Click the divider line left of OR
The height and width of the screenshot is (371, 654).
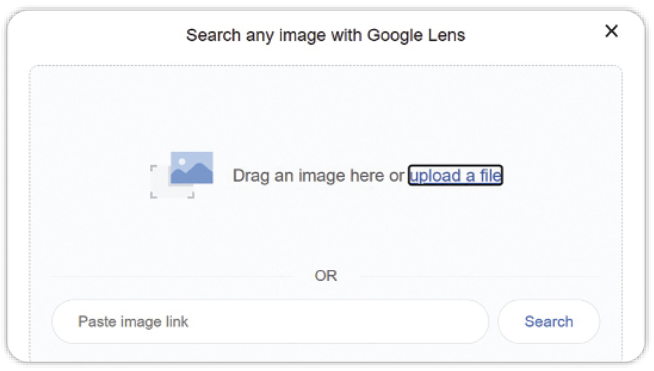[172, 276]
